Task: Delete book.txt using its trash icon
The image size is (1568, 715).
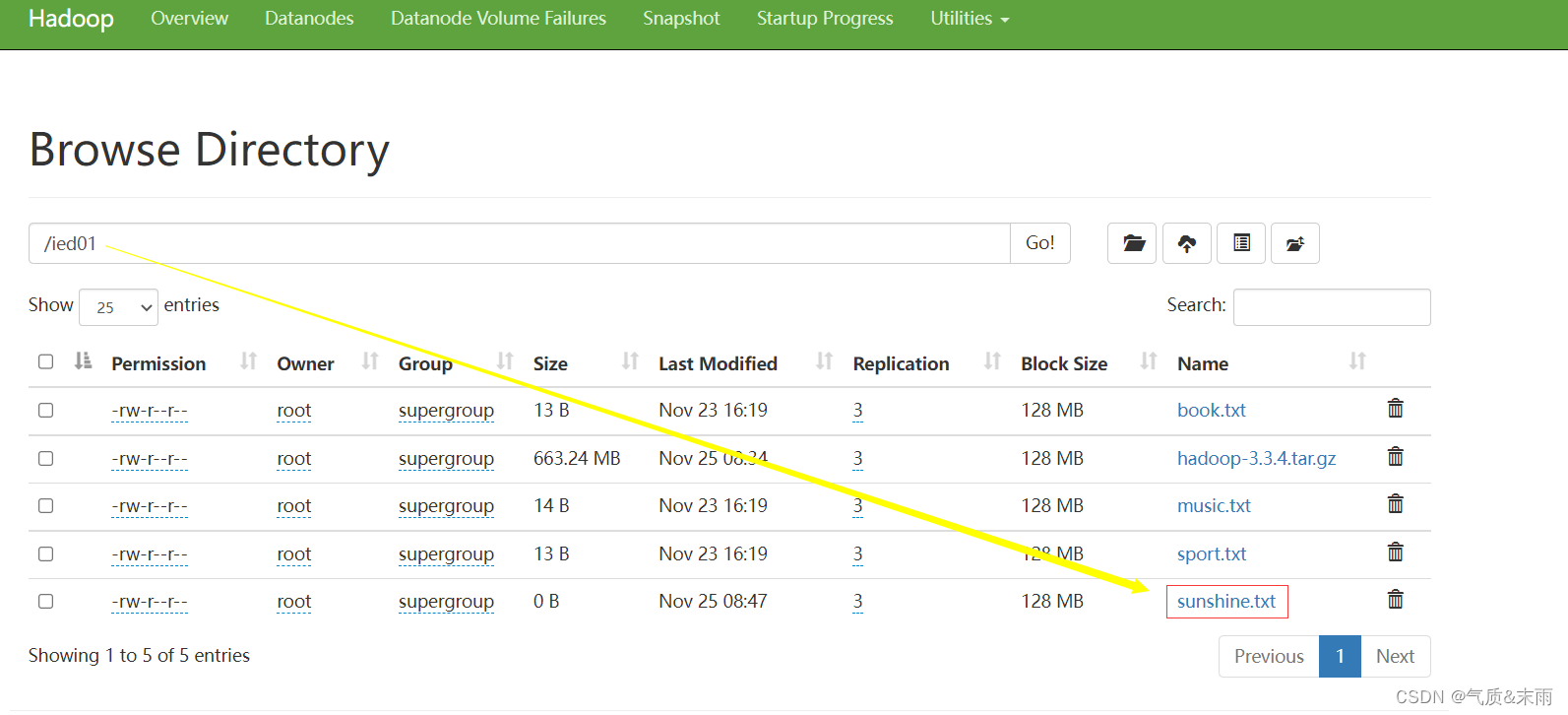Action: point(1395,409)
